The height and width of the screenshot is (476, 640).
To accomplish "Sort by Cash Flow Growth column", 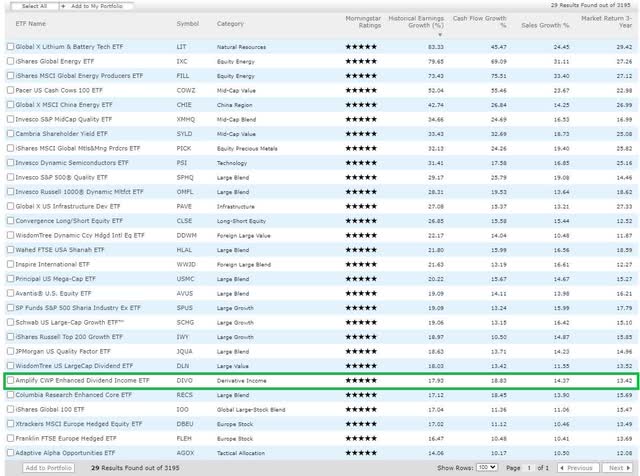I will click(480, 22).
